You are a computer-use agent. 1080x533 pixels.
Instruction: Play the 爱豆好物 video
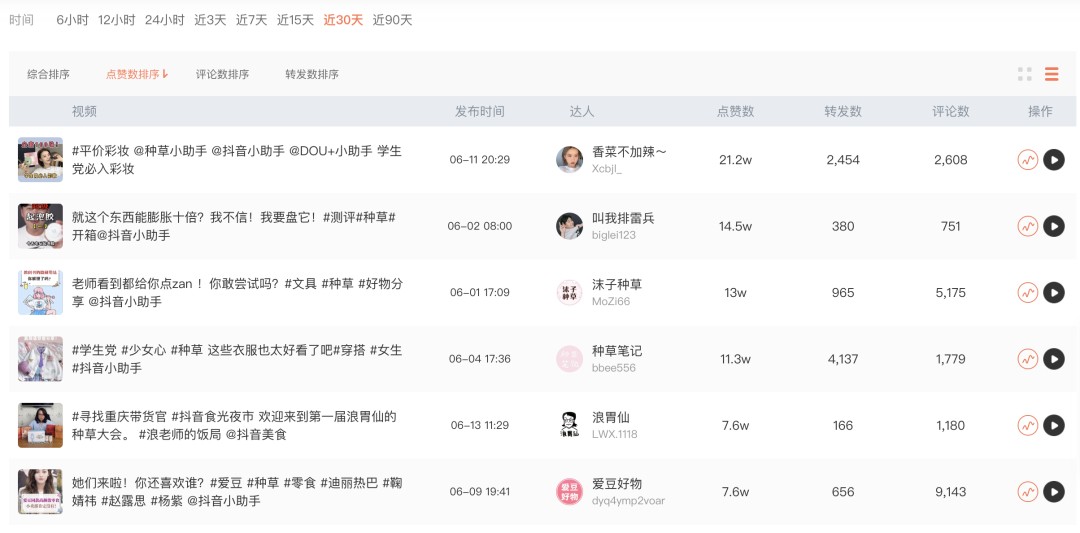pyautogui.click(x=1054, y=492)
